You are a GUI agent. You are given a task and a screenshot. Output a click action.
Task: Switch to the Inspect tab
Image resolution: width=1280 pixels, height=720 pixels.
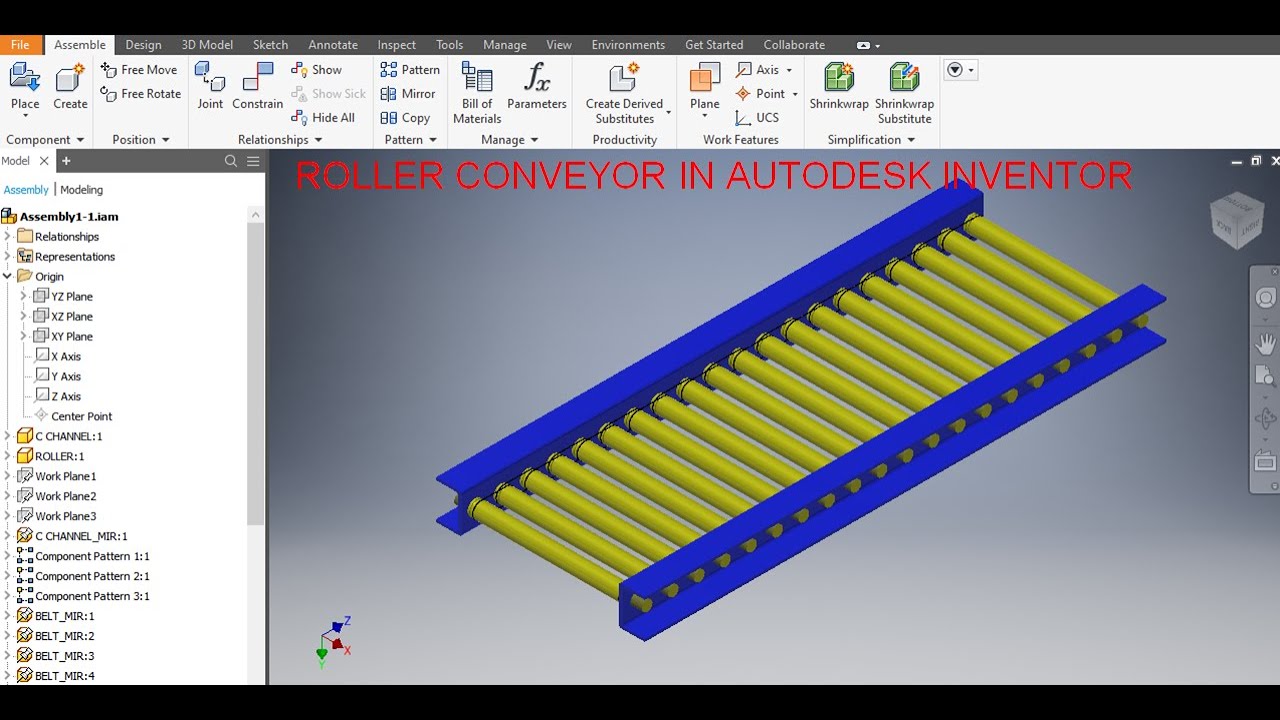[x=397, y=45]
